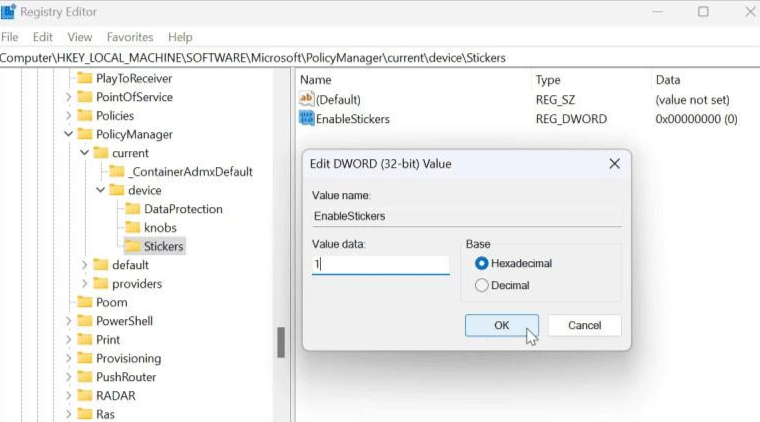Click the Type column header
This screenshot has width=760, height=422.
[548, 79]
